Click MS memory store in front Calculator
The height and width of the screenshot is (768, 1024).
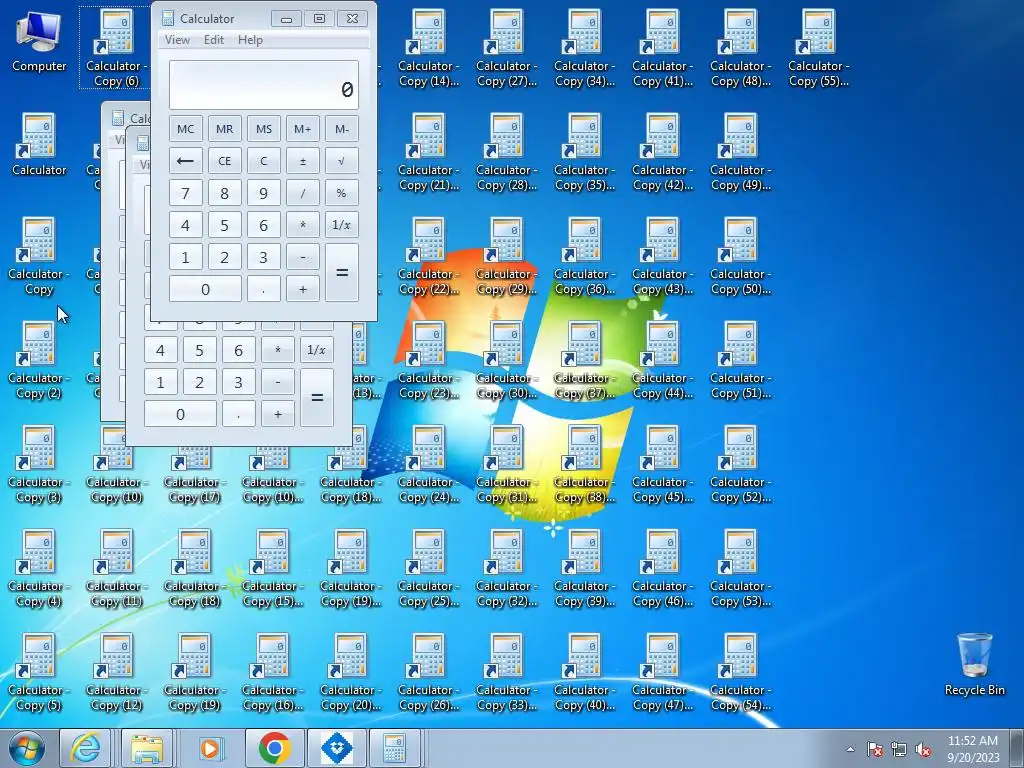click(x=264, y=129)
